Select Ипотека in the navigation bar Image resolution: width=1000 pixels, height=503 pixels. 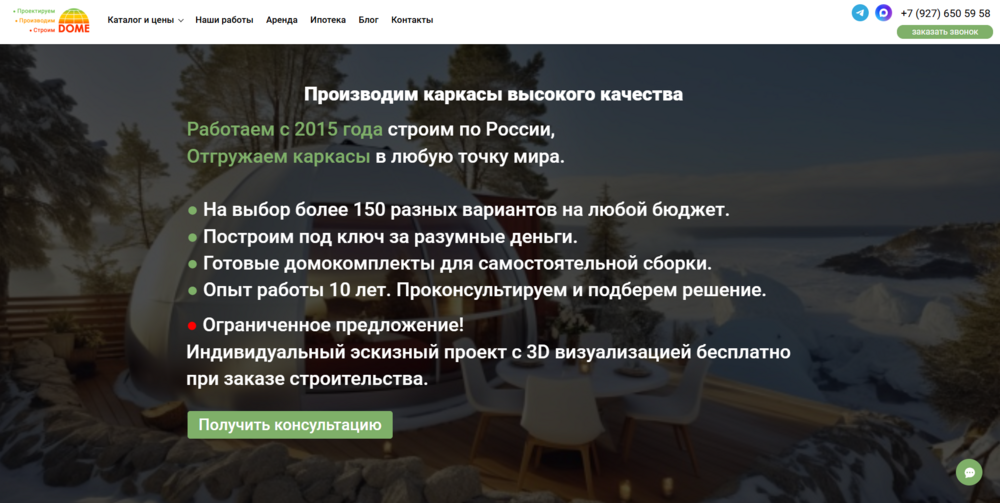(x=328, y=20)
